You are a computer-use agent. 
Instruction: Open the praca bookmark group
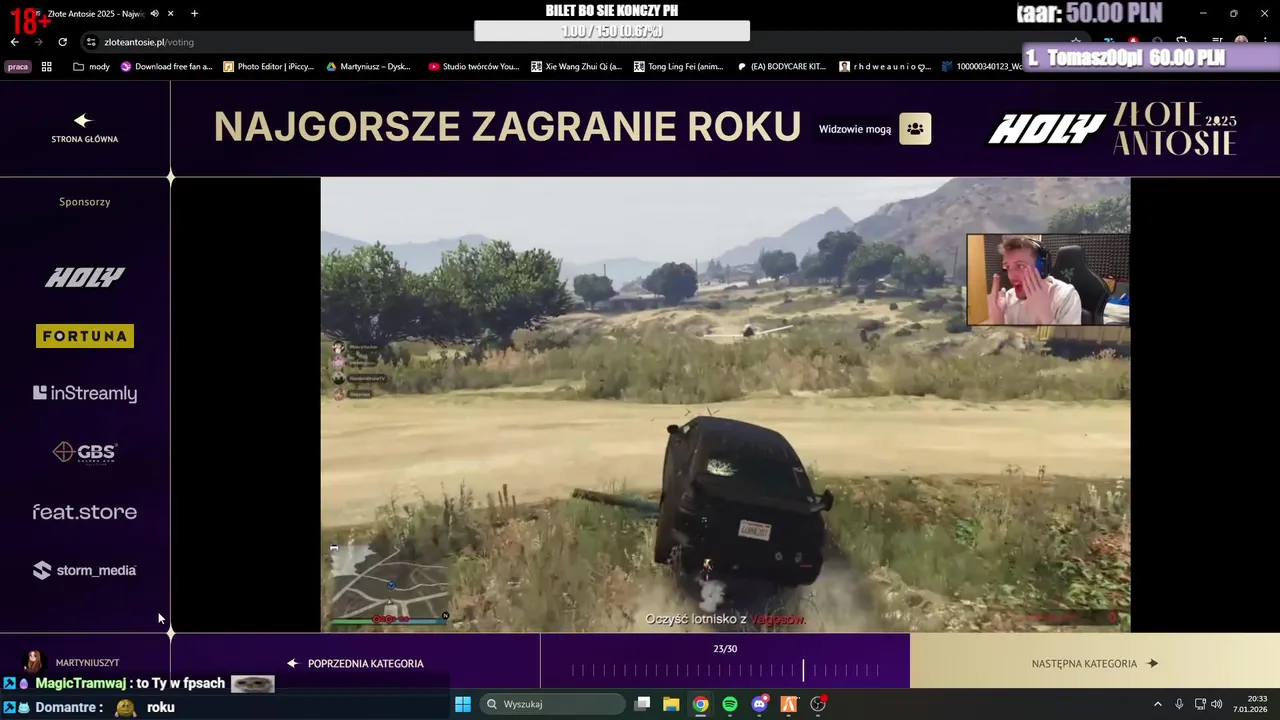[18, 67]
